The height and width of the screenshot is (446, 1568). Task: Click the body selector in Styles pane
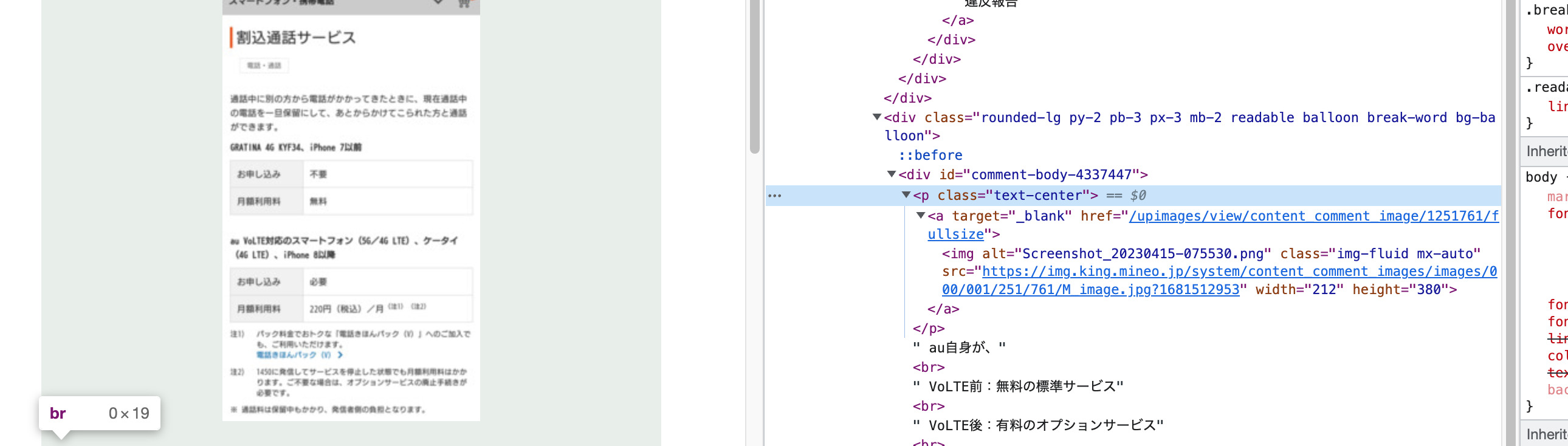pyautogui.click(x=1541, y=177)
